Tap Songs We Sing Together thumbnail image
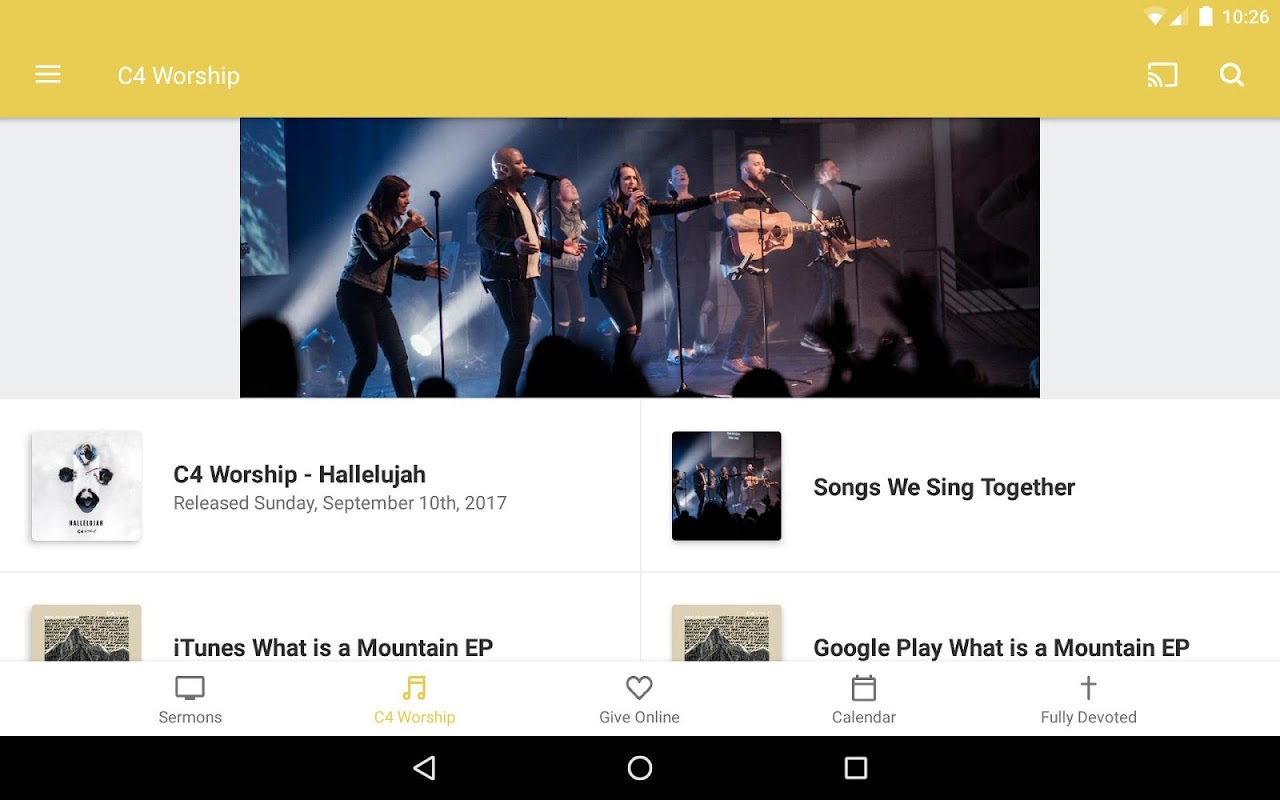This screenshot has height=800, width=1280. 726,486
